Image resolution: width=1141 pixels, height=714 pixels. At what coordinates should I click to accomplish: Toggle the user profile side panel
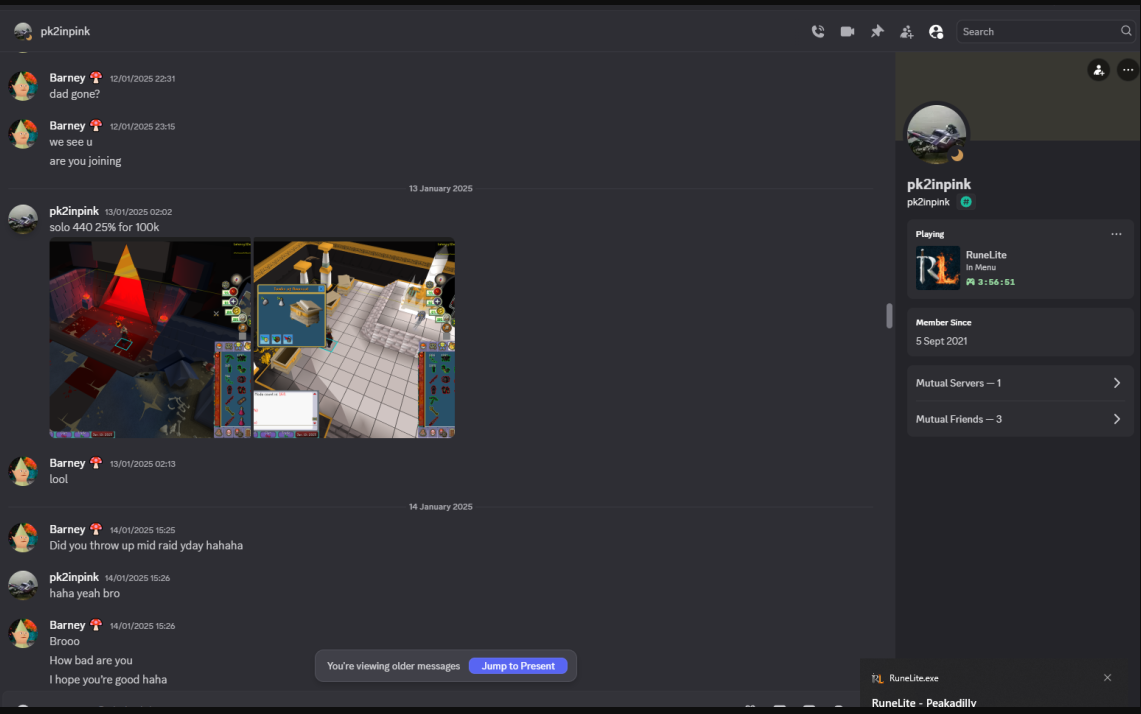[936, 31]
